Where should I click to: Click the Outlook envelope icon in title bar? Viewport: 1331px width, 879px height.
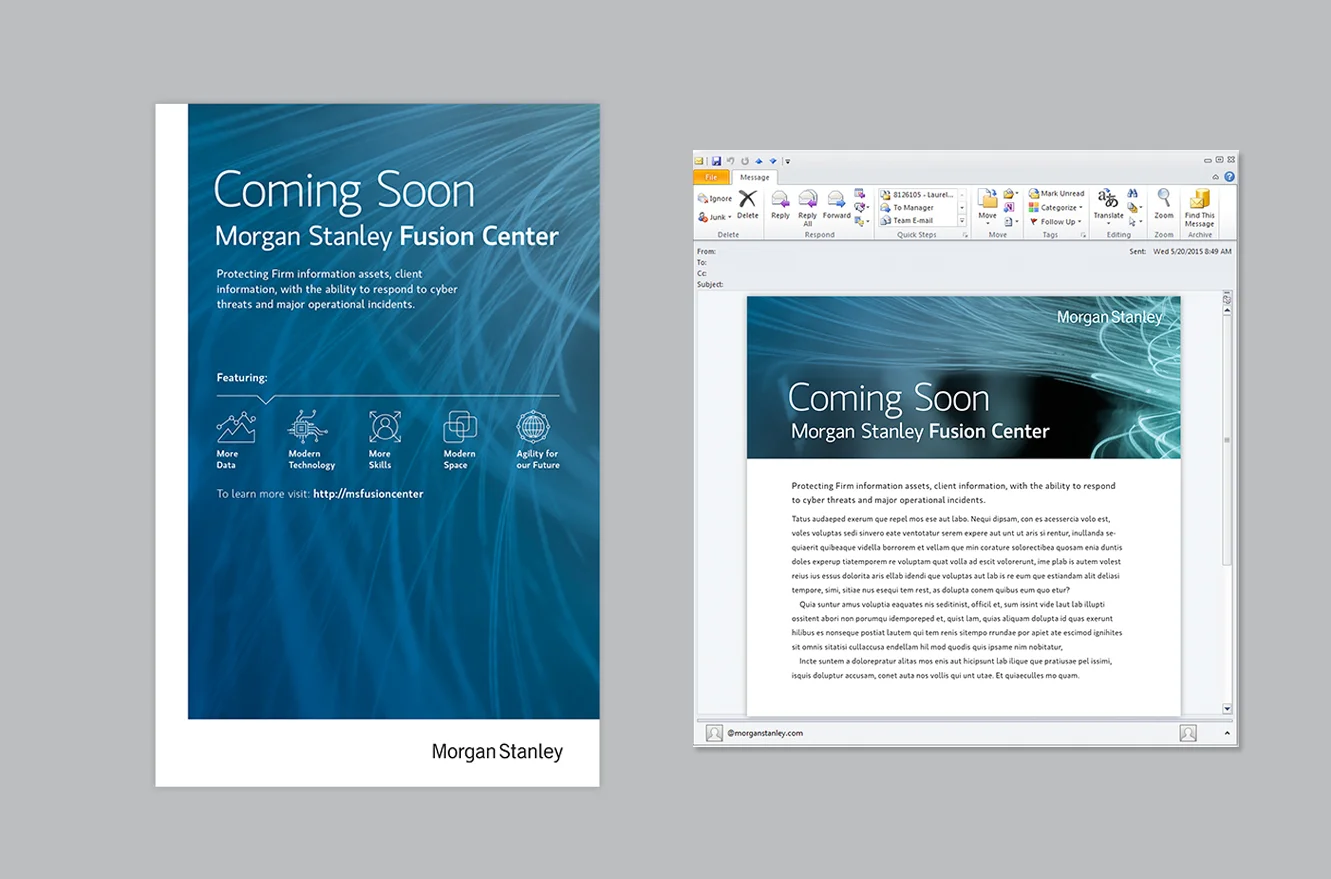701,160
